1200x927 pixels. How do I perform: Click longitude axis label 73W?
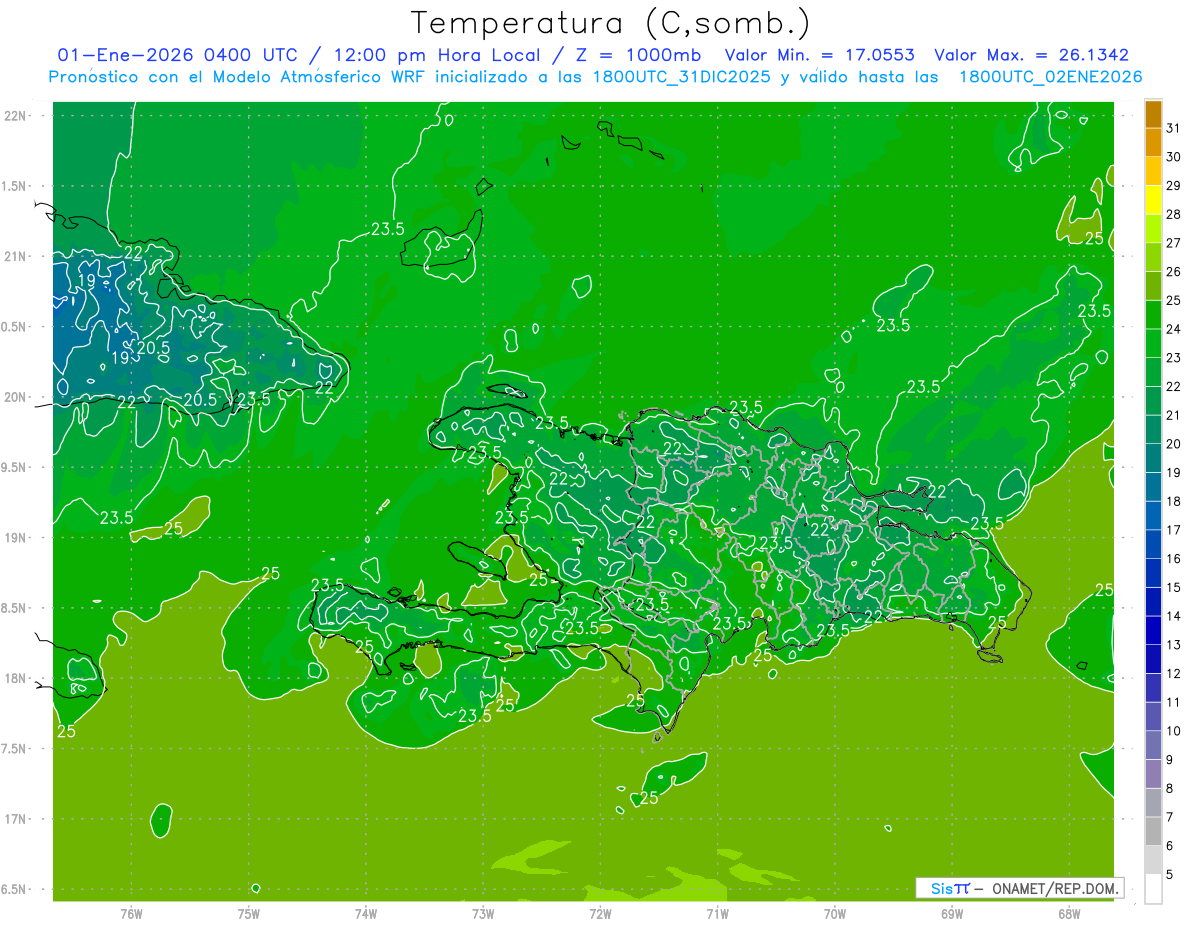[483, 913]
